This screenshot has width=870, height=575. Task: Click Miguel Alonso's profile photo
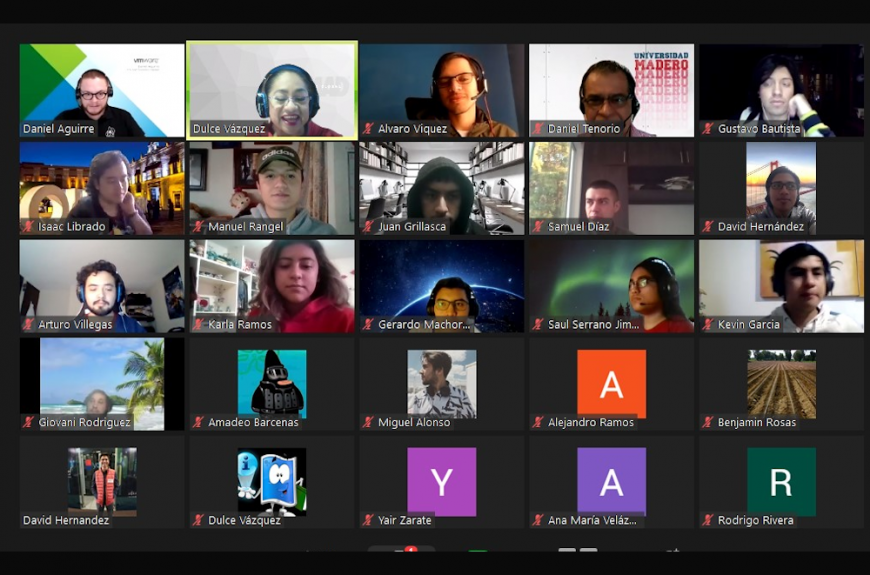tap(441, 383)
